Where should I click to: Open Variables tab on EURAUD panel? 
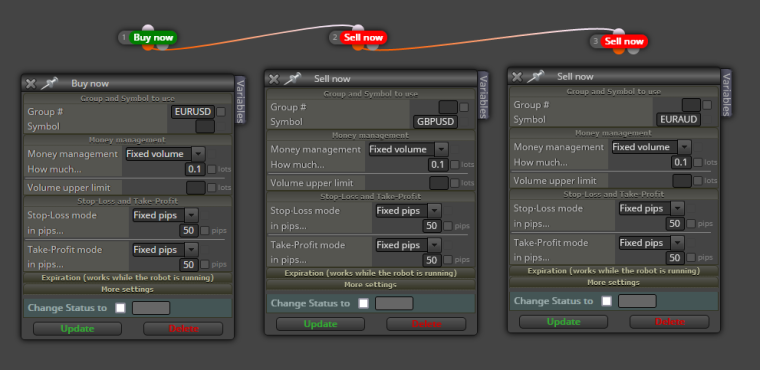[x=726, y=93]
